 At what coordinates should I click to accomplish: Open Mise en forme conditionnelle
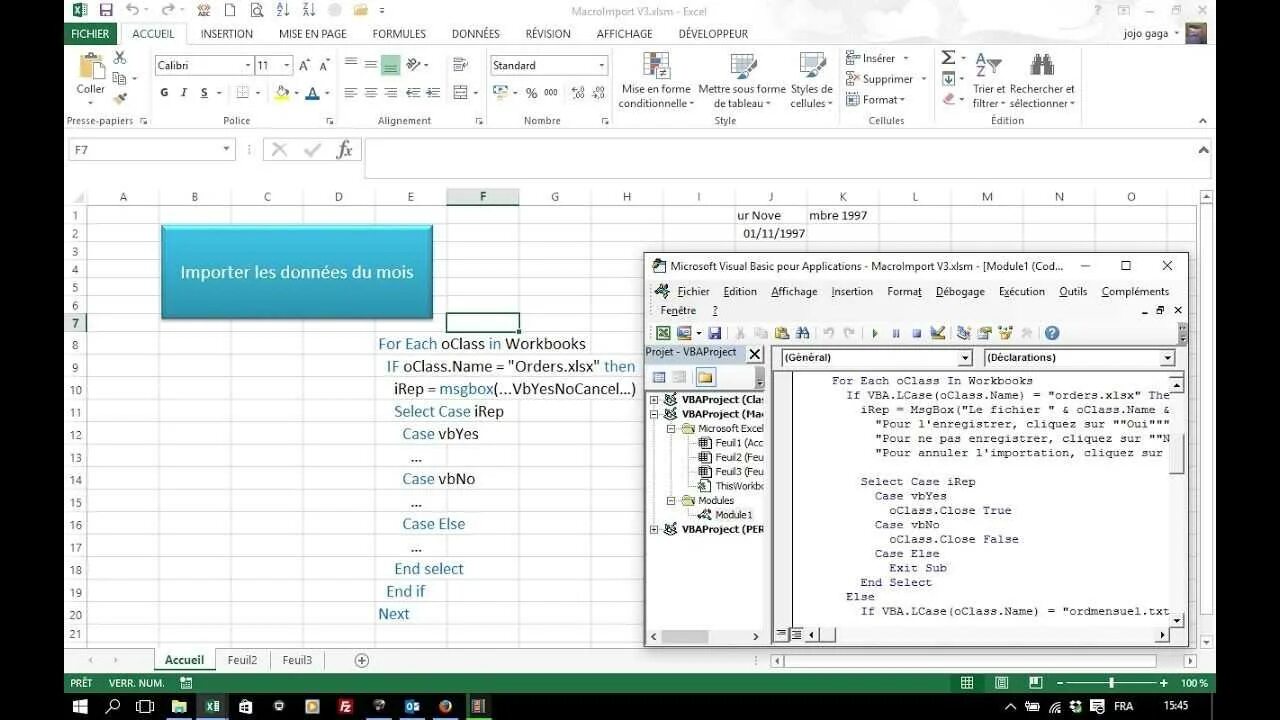[656, 80]
